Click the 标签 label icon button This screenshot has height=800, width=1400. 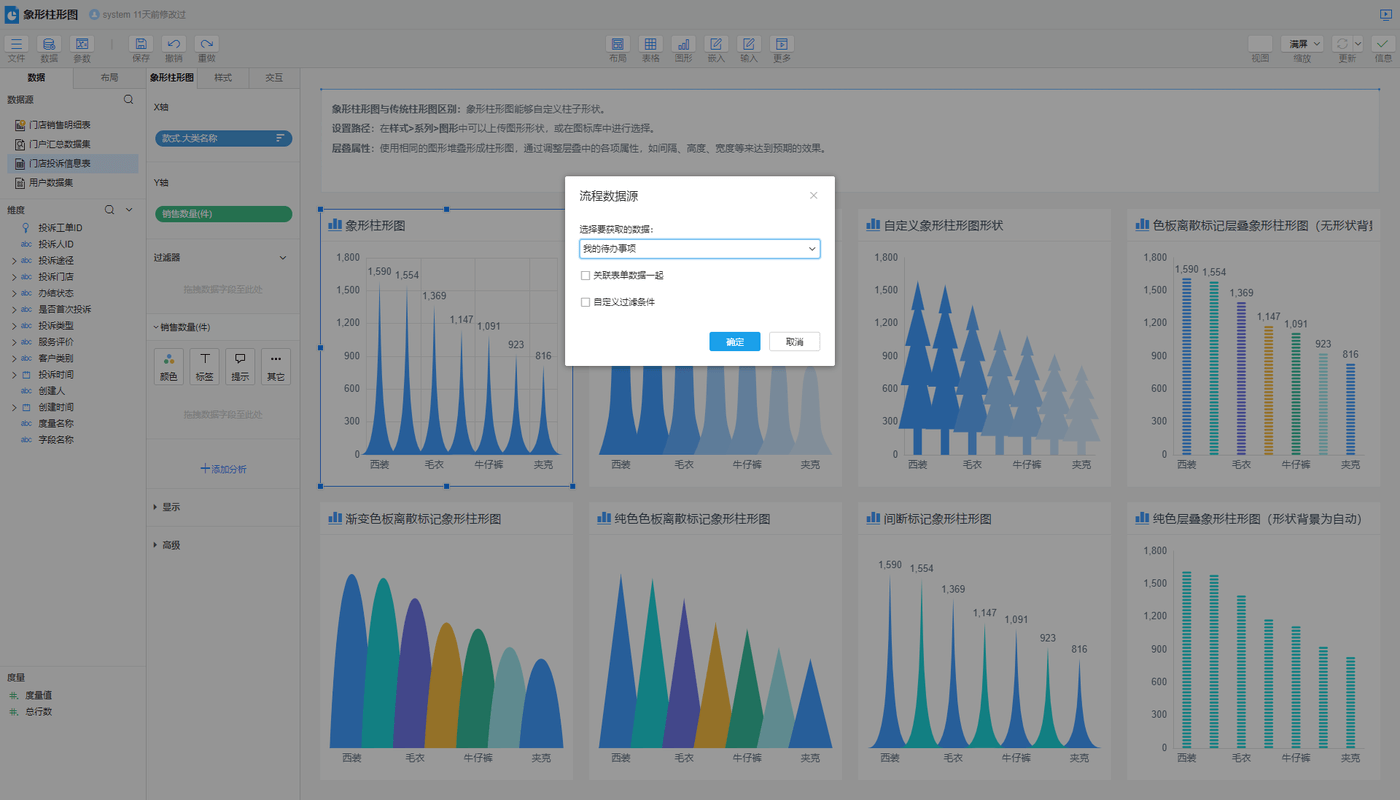click(x=204, y=366)
